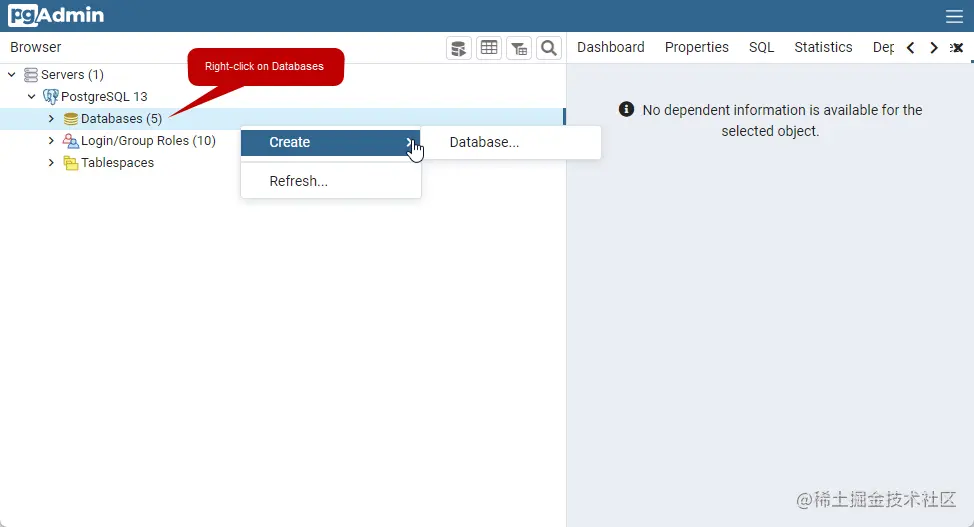Switch to the Properties tab
Viewport: 974px width, 527px height.
click(x=696, y=47)
